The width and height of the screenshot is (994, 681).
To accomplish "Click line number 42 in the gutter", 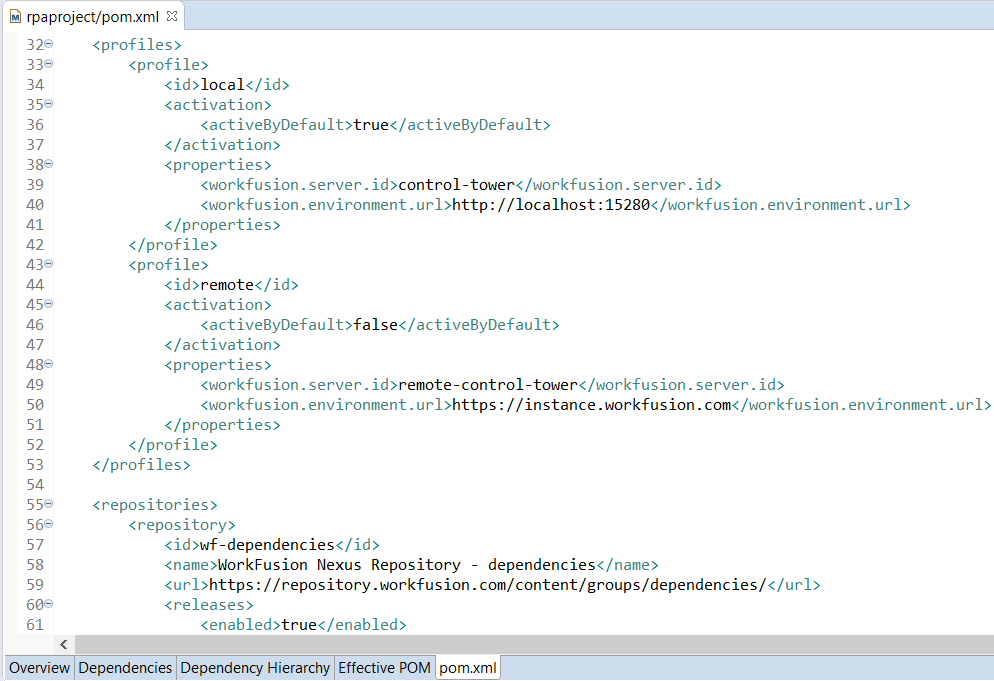I will [x=35, y=245].
